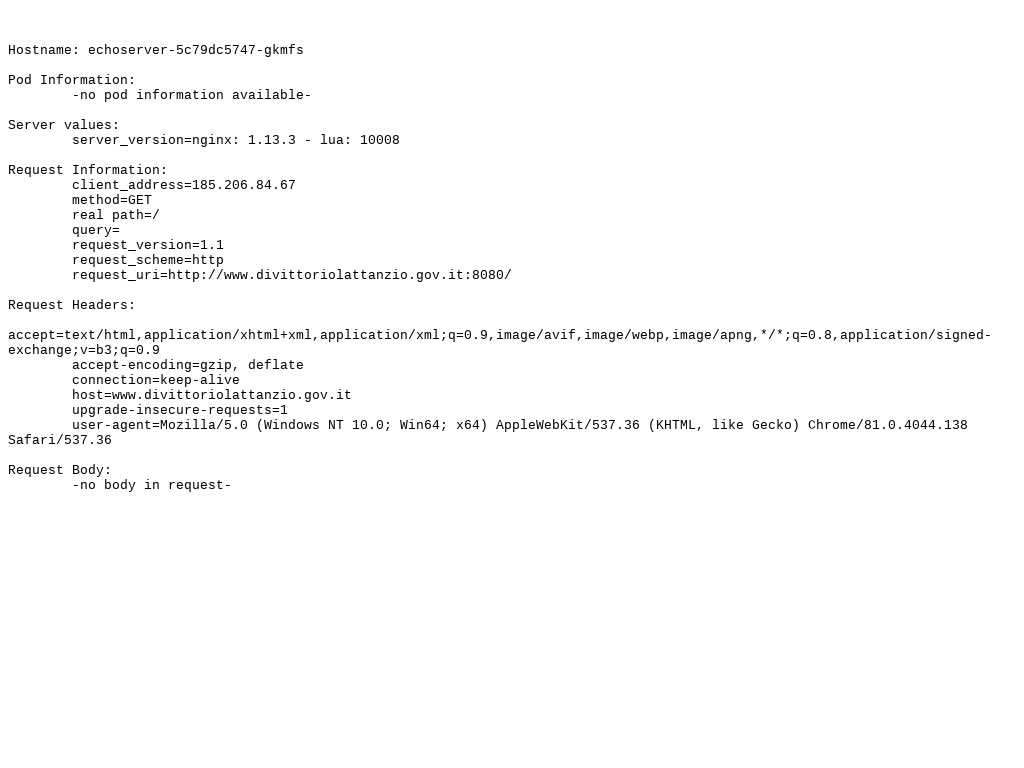Click the Pod Information heading

[72, 80]
